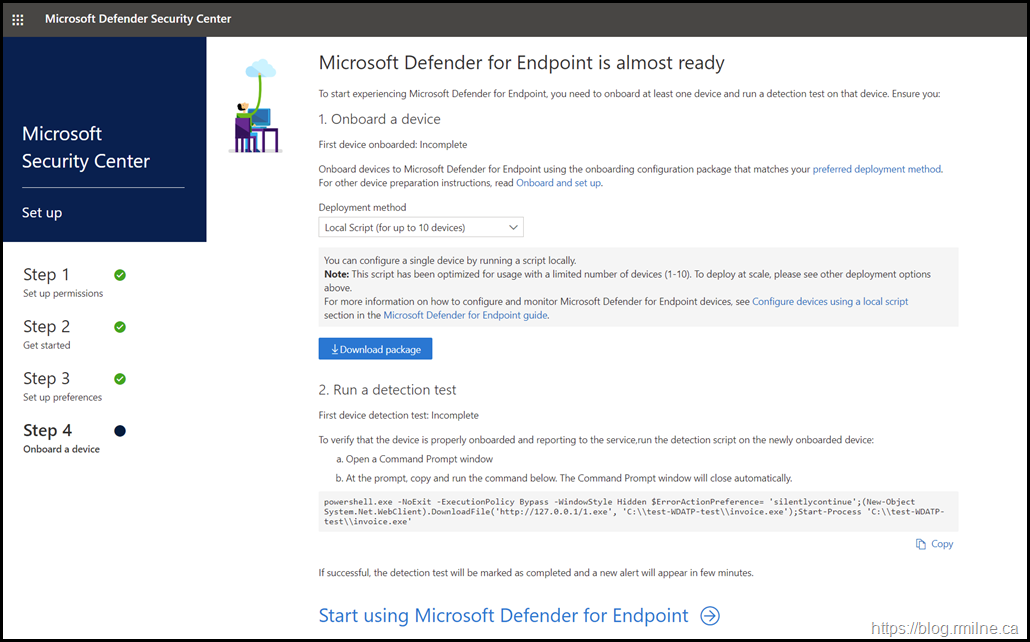Click the Download package button
This screenshot has height=642, width=1030.
coord(375,349)
